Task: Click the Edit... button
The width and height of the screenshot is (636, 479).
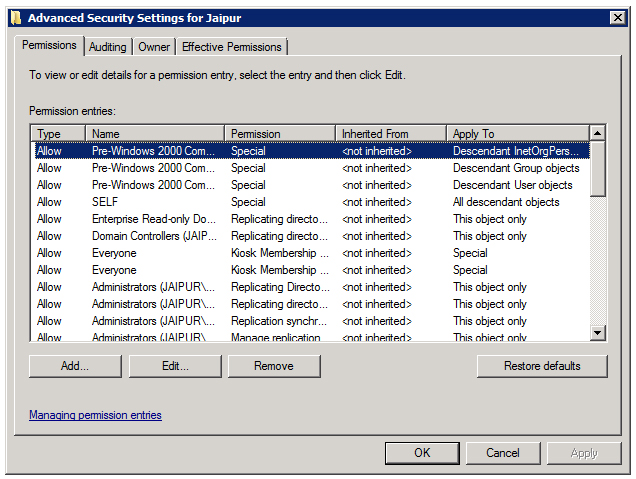Action: 174,366
